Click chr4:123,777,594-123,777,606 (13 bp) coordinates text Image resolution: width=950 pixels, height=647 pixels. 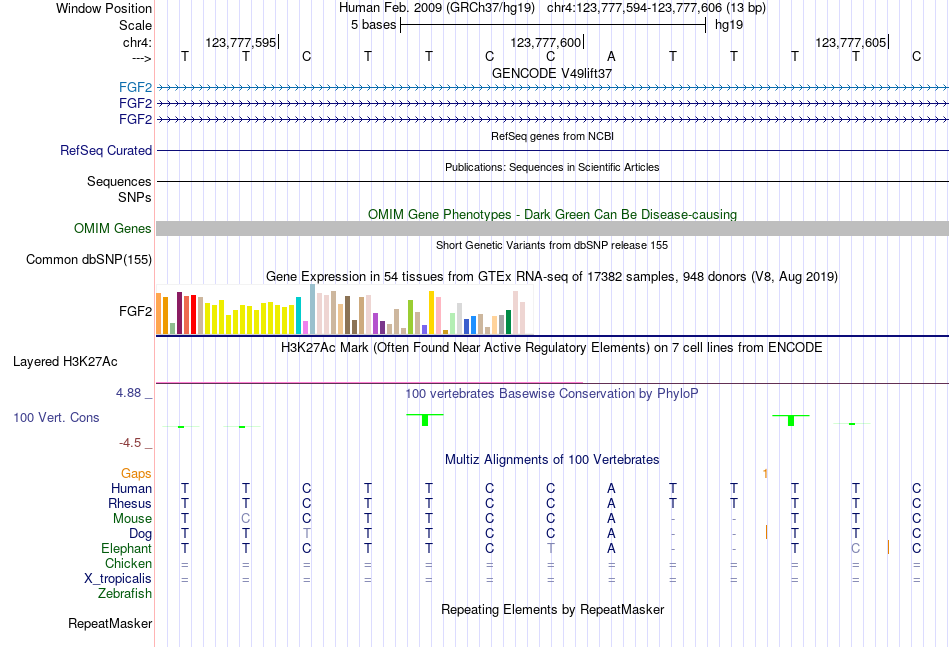(656, 8)
